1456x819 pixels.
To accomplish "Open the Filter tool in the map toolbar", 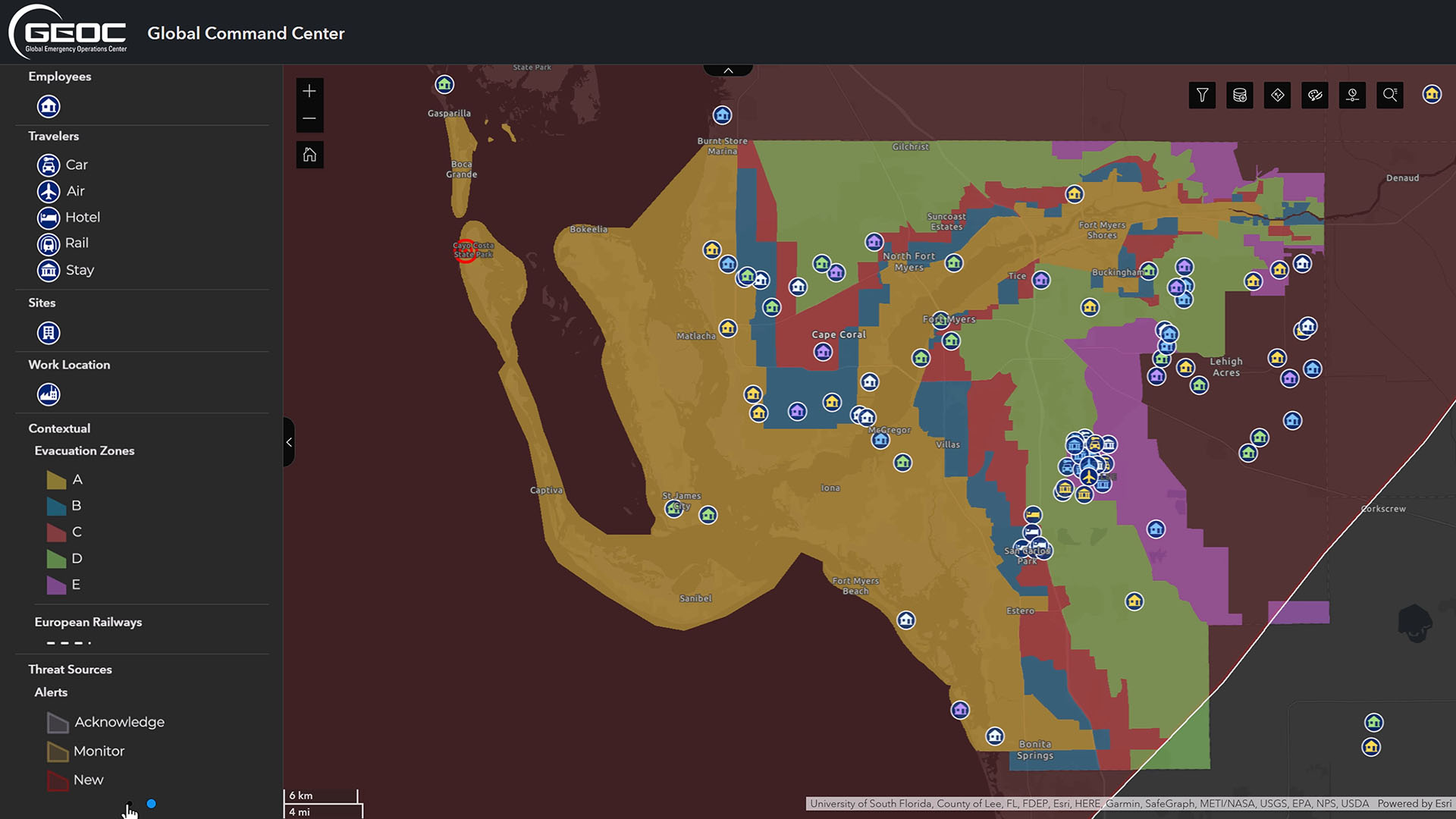I will coord(1201,95).
